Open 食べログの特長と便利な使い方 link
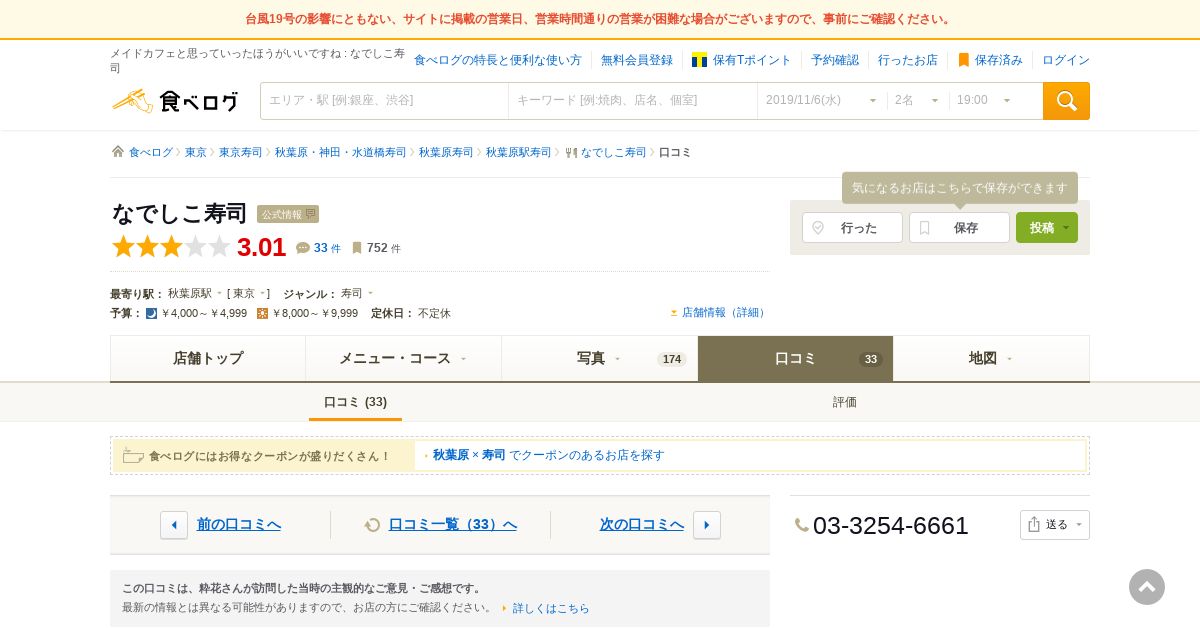Screen dimensions: 1200x630 click(x=498, y=60)
